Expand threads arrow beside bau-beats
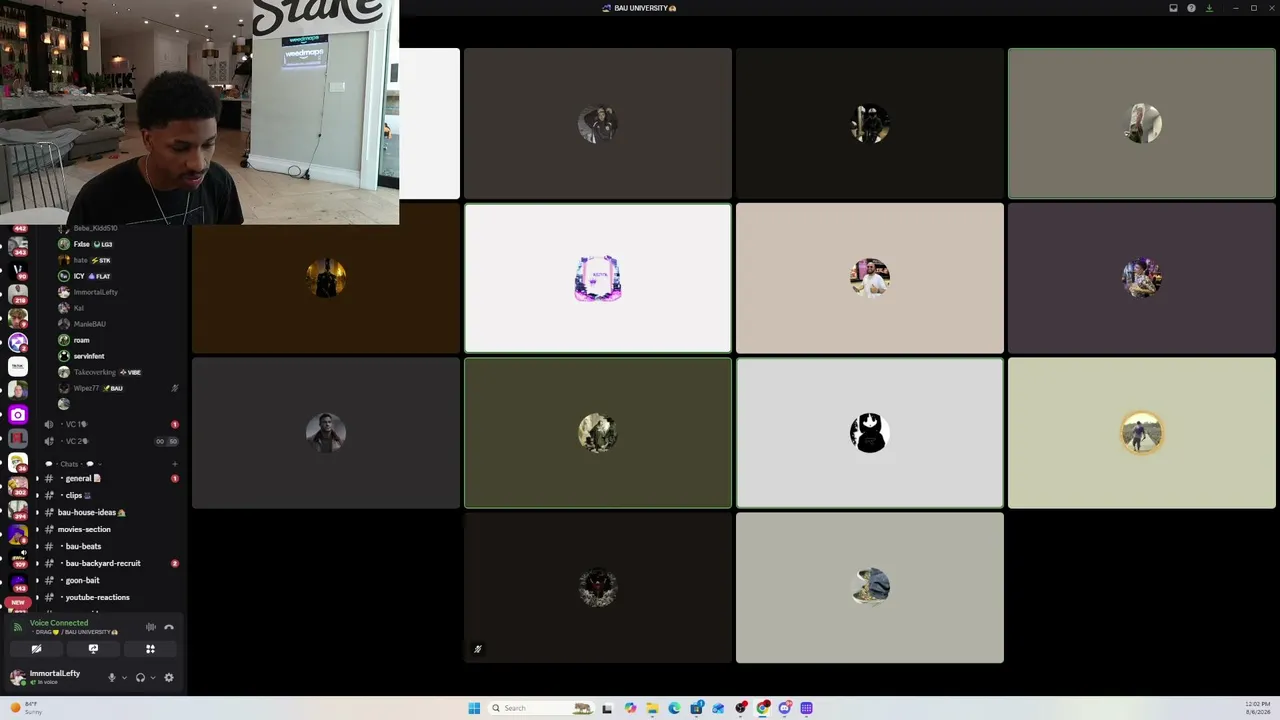The height and width of the screenshot is (720, 1280). click(x=37, y=546)
